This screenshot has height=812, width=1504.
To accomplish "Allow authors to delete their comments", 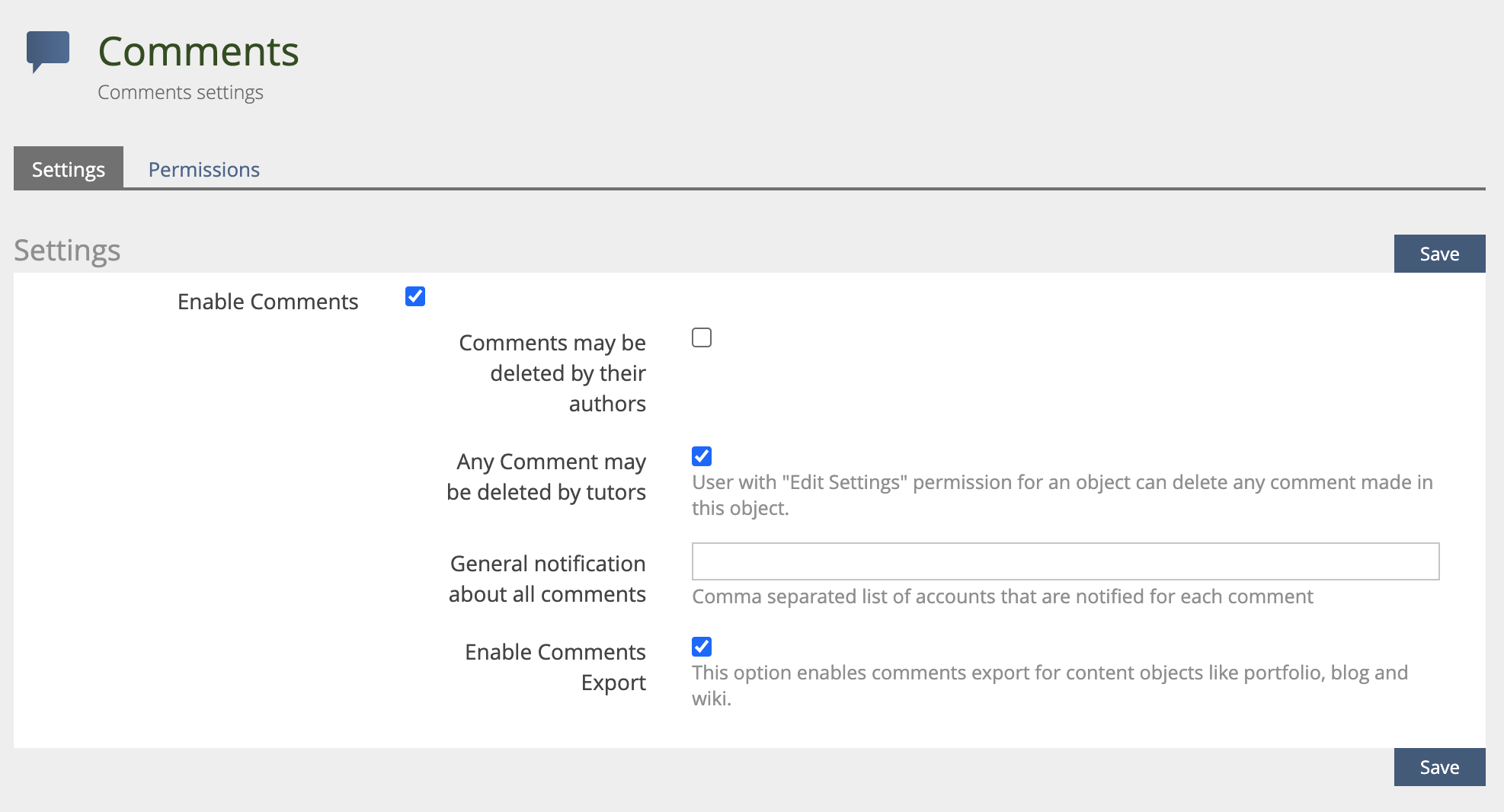I will point(702,337).
